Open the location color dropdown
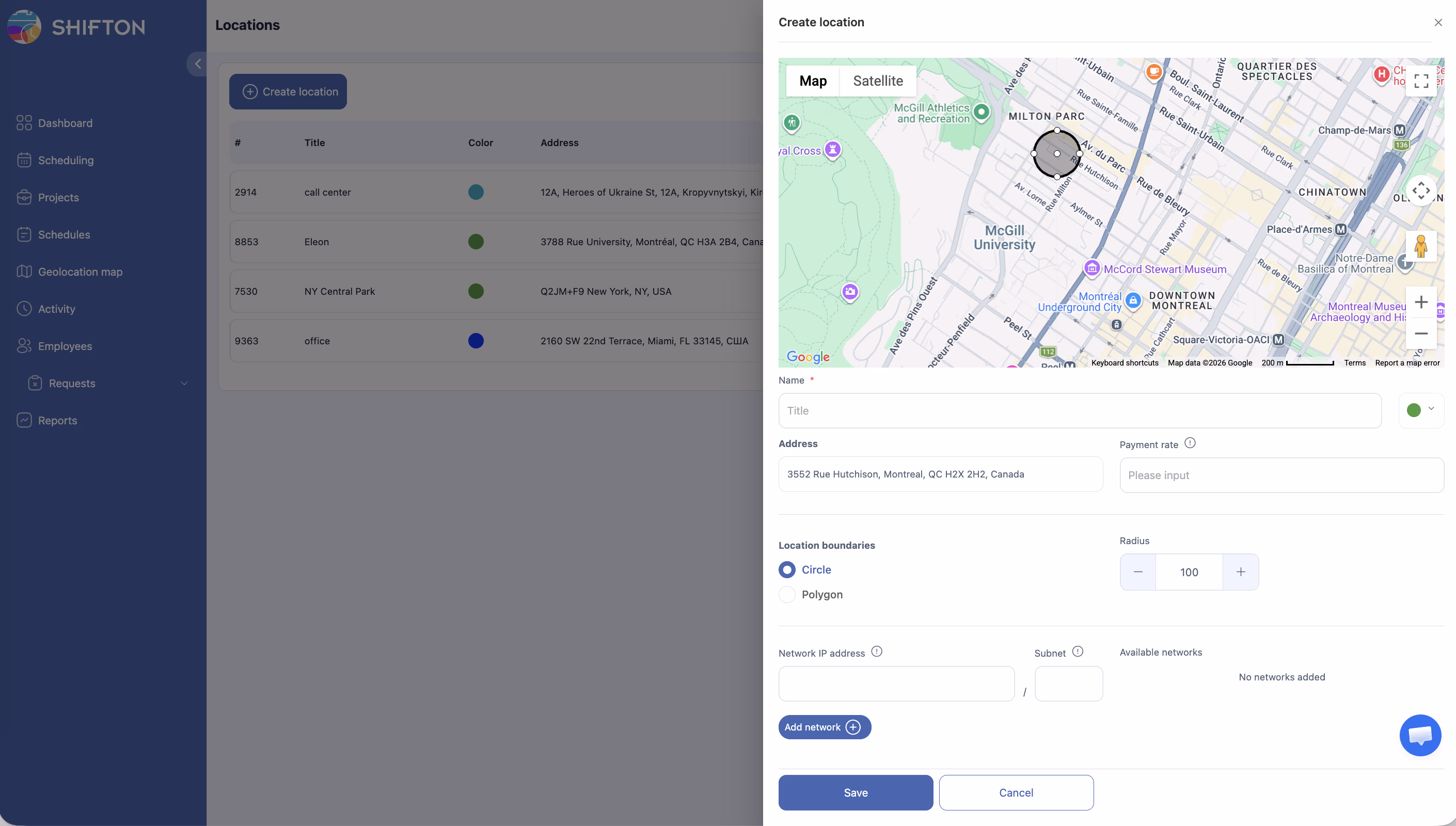 pos(1421,409)
